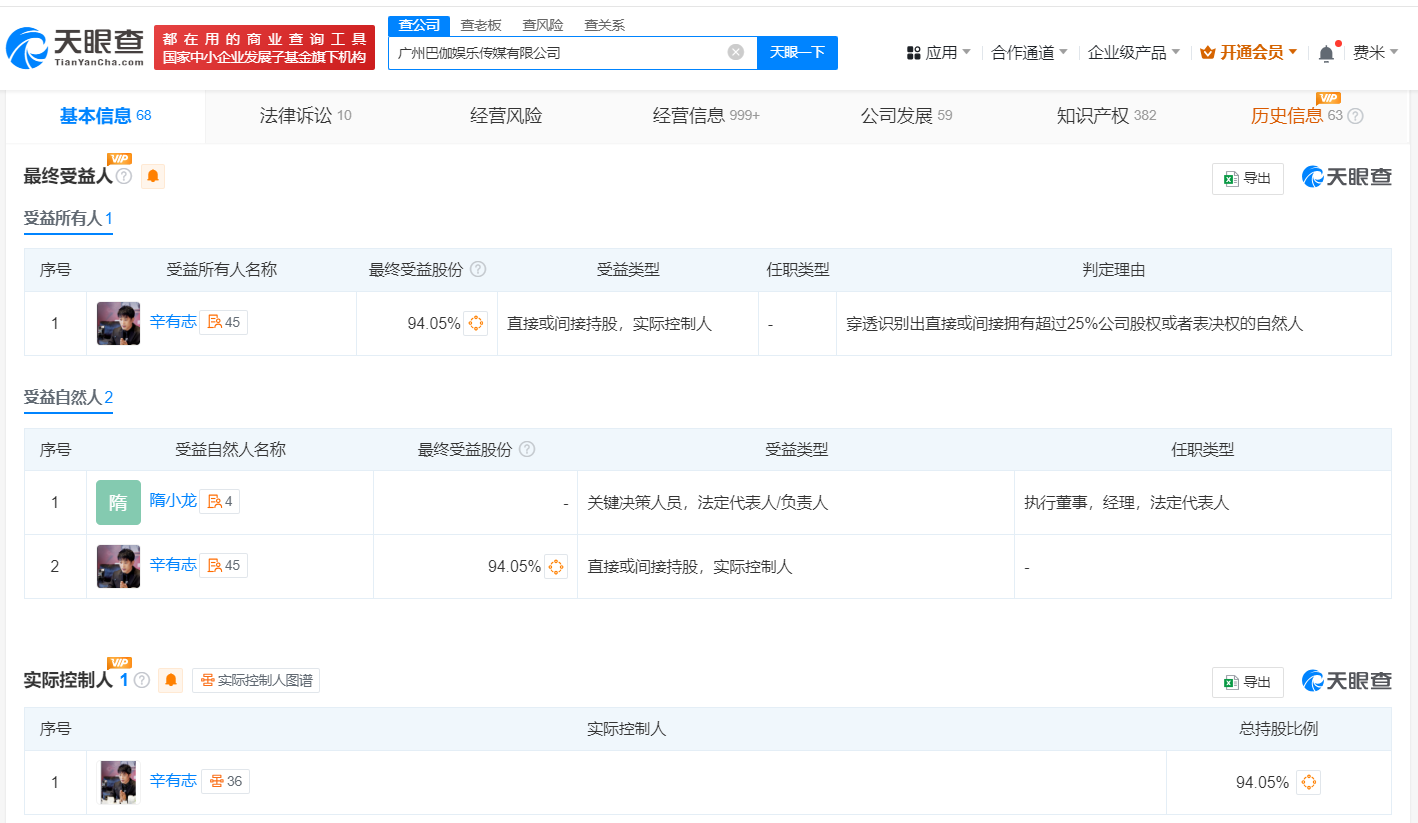The height and width of the screenshot is (823, 1418).
Task: Click help icon beside 最终受益股份 in 受益自然人 table
Action: [x=527, y=450]
